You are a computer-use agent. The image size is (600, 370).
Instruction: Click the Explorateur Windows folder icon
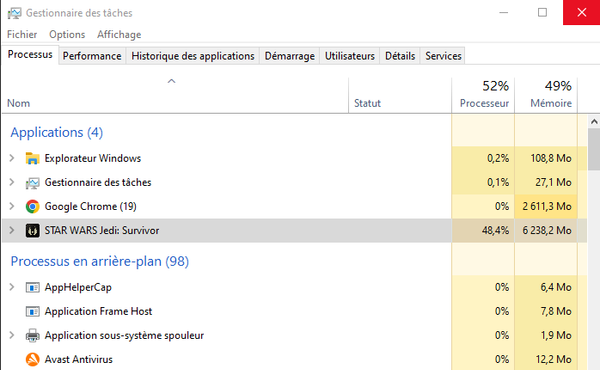[33, 158]
